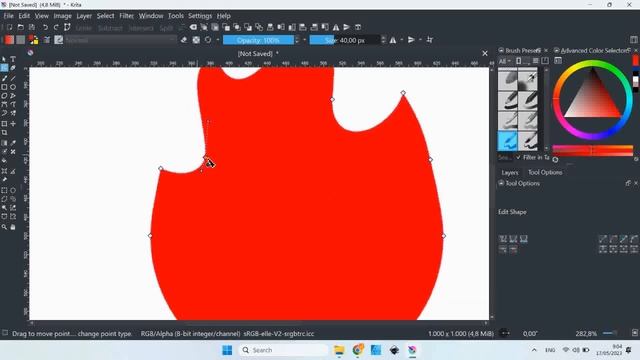Select the Pan hand tool
640x360 pixels.
click(13, 227)
